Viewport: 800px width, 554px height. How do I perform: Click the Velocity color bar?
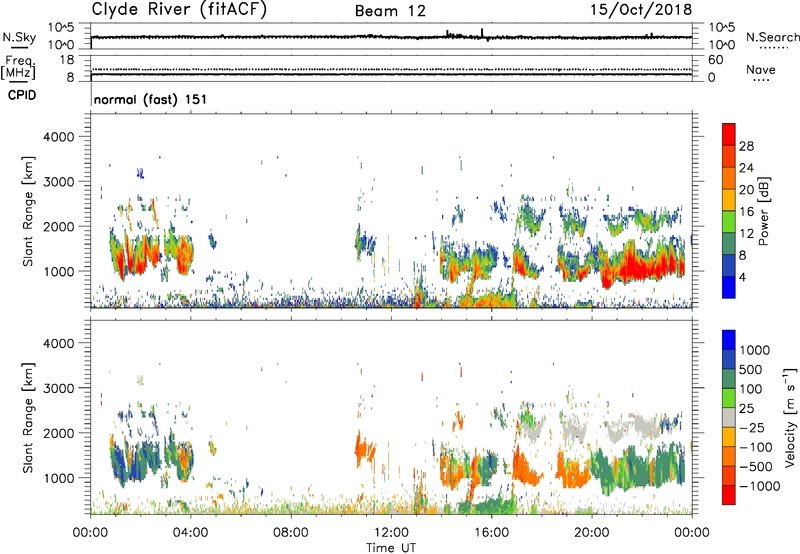[x=729, y=417]
